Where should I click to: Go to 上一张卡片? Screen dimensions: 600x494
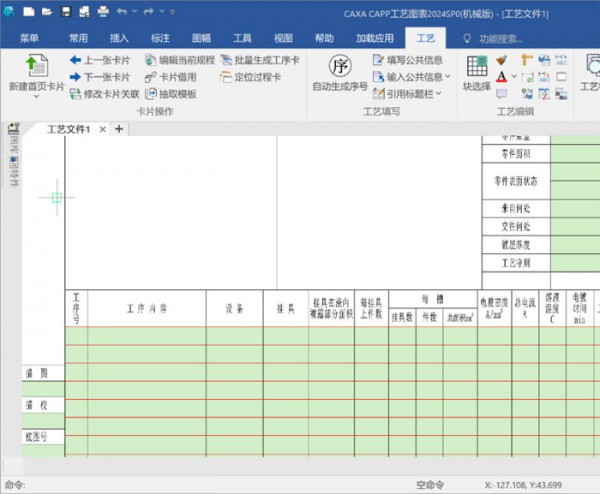(100, 60)
